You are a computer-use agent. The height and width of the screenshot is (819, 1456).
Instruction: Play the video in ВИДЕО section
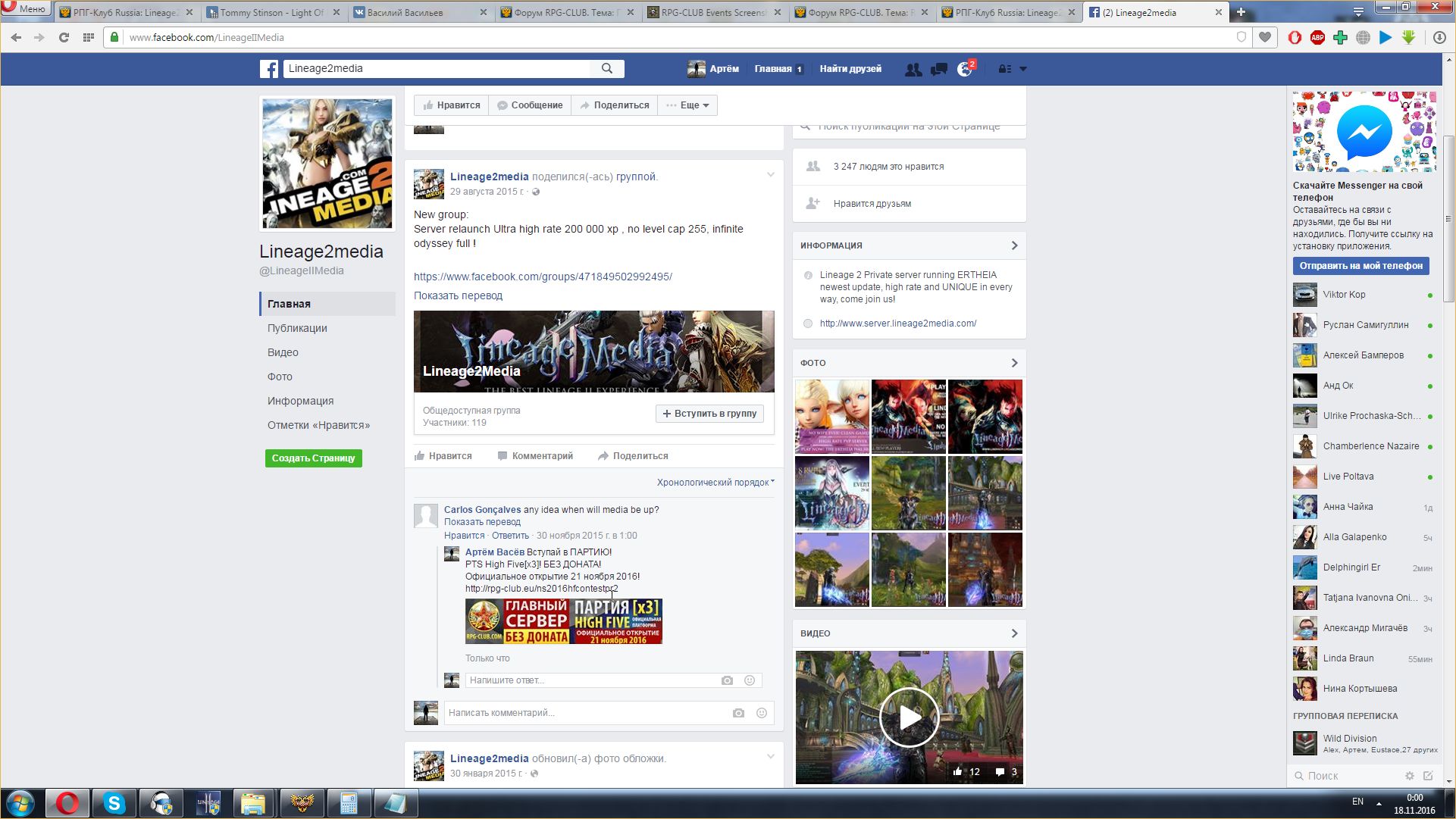[910, 717]
